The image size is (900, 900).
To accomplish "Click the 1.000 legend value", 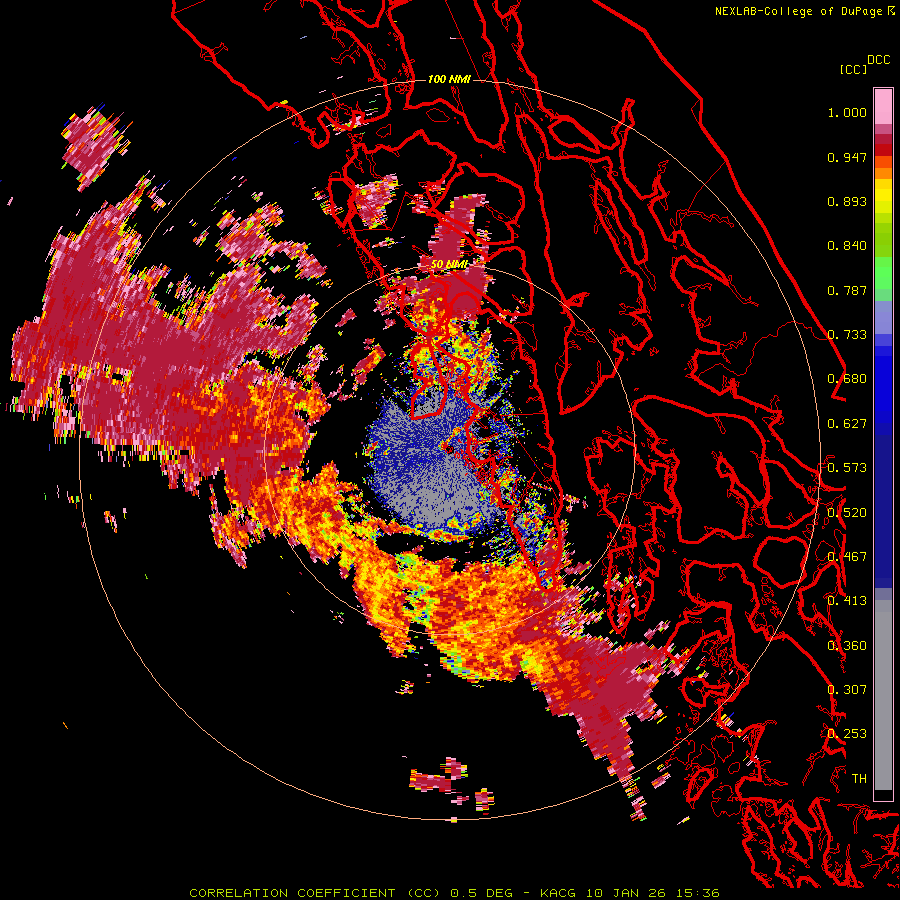I will (847, 112).
